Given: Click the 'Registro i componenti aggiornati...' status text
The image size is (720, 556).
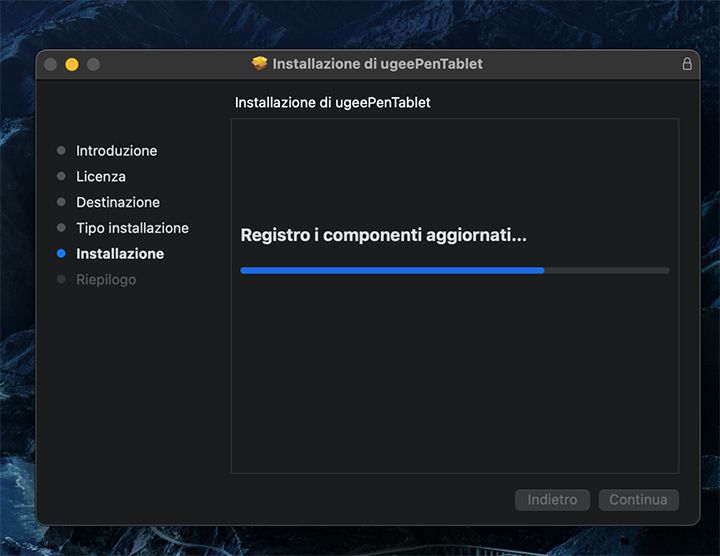Looking at the screenshot, I should click(x=383, y=236).
